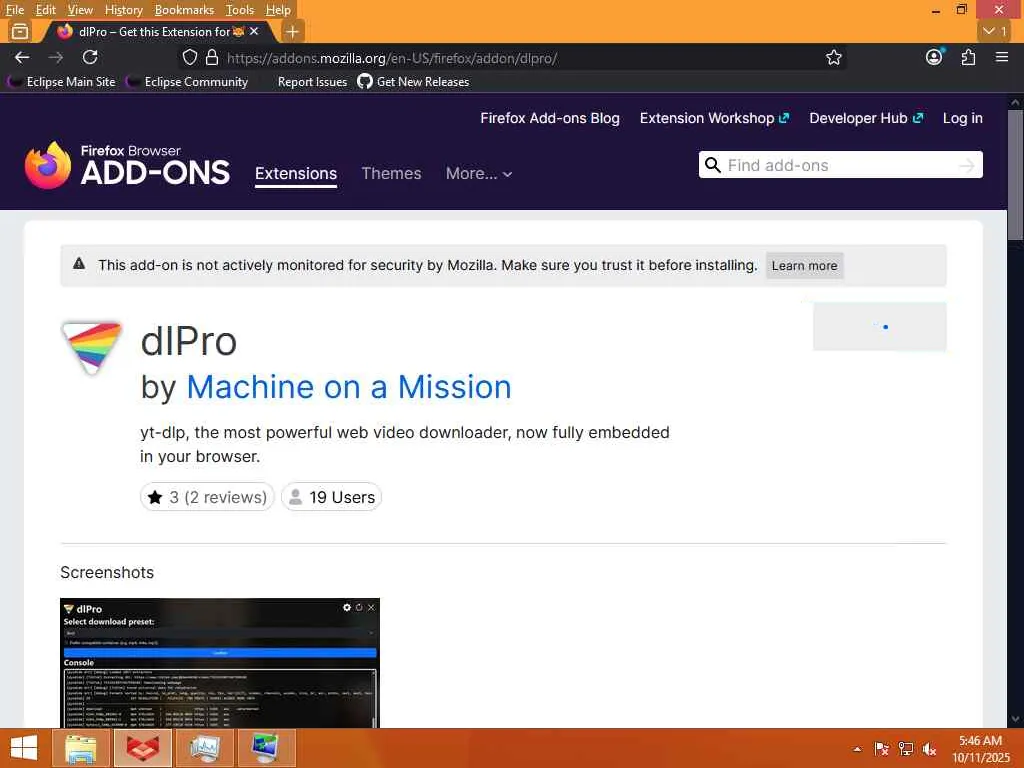Open the Extensions puzzle icon
This screenshot has height=768, width=1024.
pos(968,57)
